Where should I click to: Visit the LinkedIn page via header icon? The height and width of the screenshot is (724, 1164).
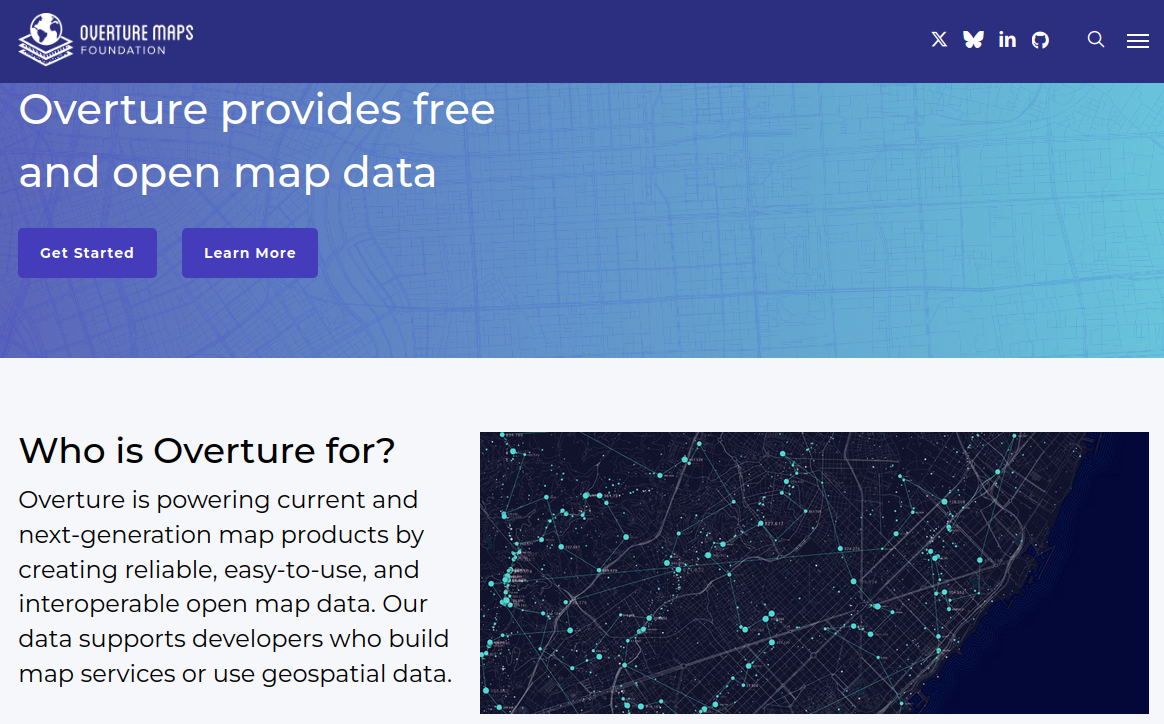coord(1007,40)
